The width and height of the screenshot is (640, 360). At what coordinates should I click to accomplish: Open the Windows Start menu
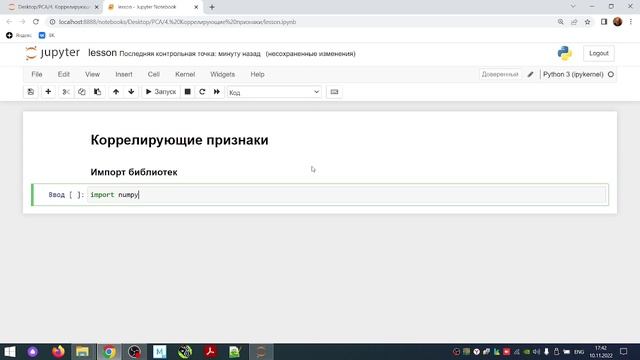[x=9, y=352]
